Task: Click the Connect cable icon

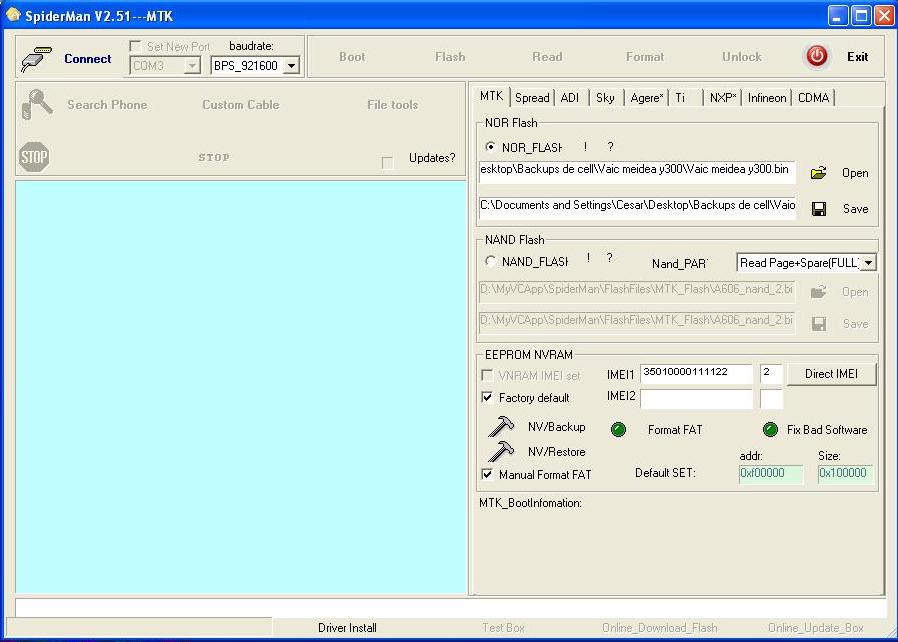Action: point(36,58)
